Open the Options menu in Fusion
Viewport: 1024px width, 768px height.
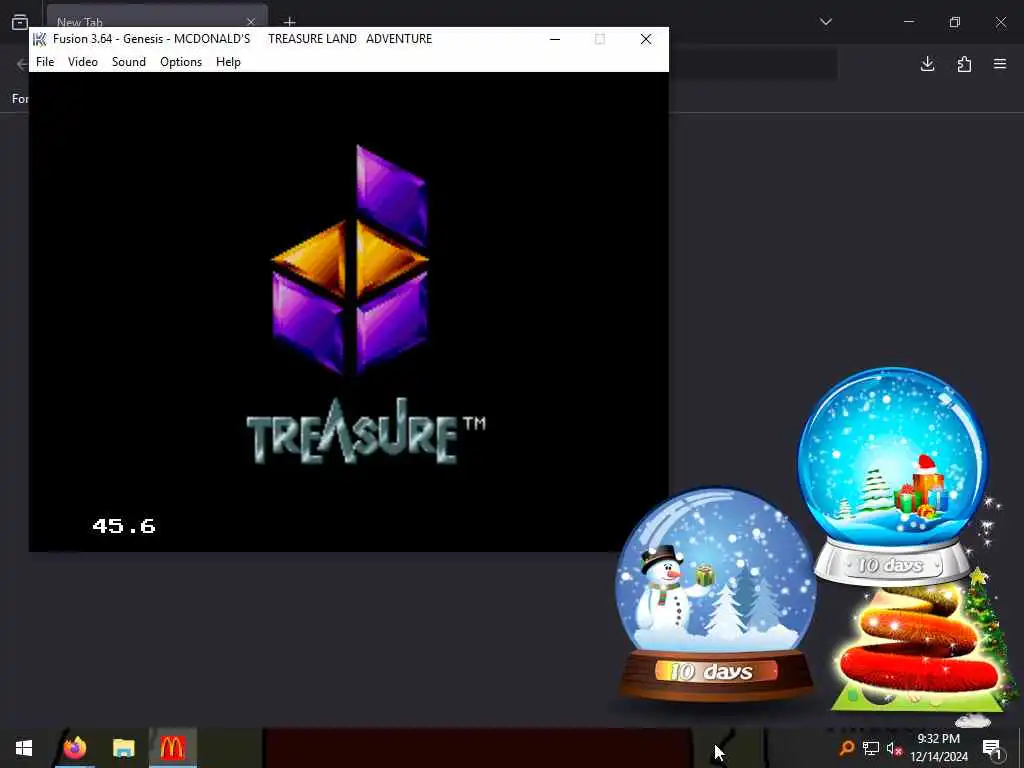[x=181, y=62]
